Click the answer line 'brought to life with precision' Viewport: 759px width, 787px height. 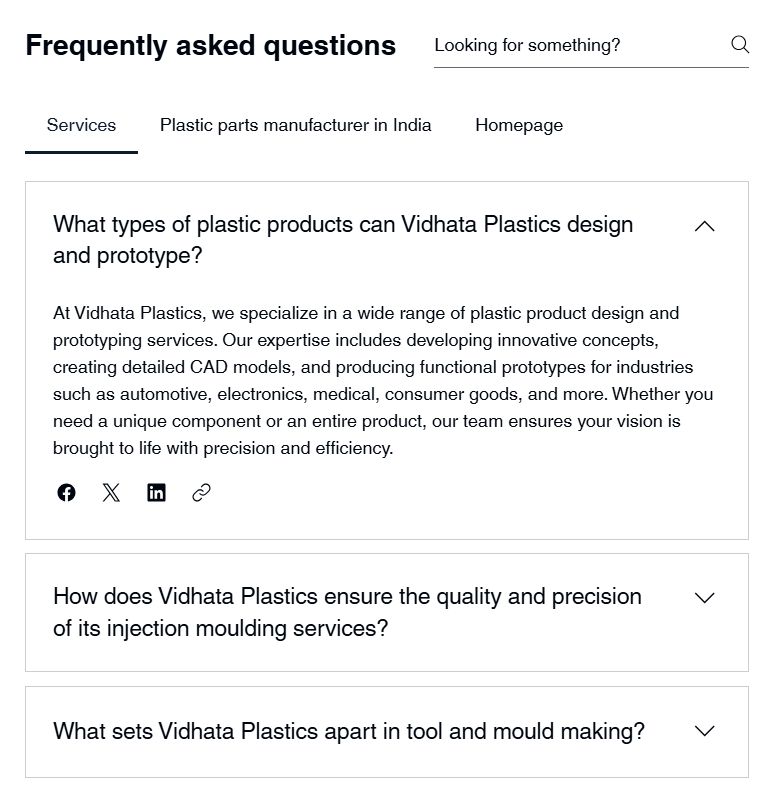coord(222,448)
